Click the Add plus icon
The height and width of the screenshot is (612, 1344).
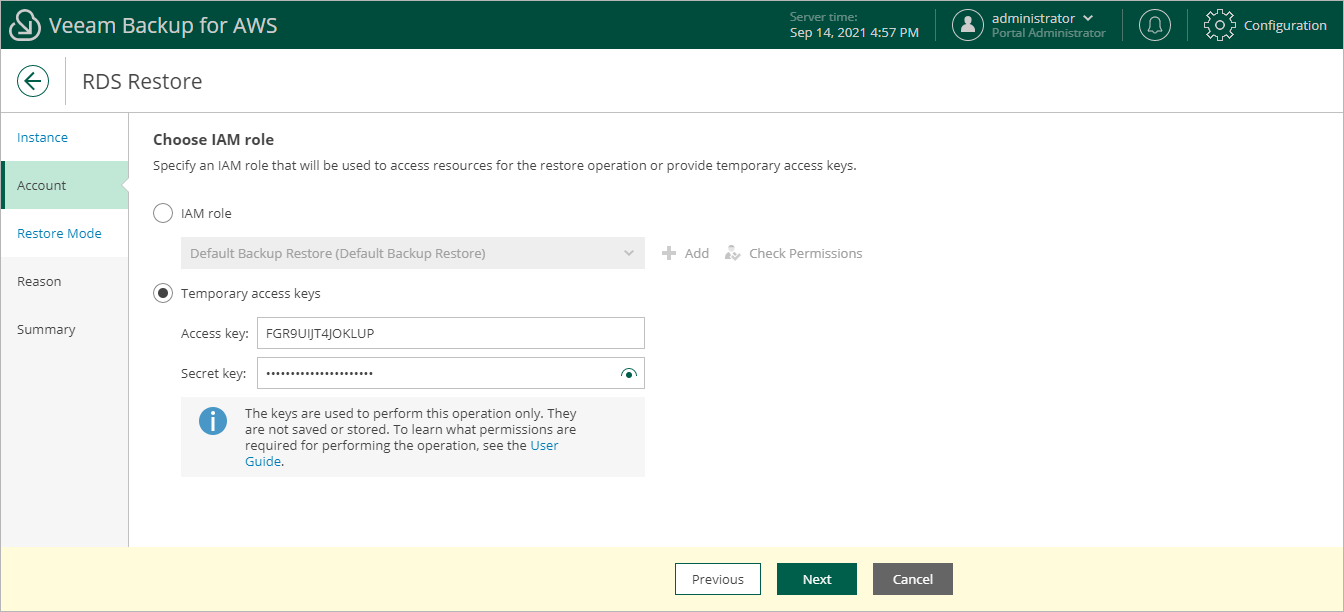[670, 253]
